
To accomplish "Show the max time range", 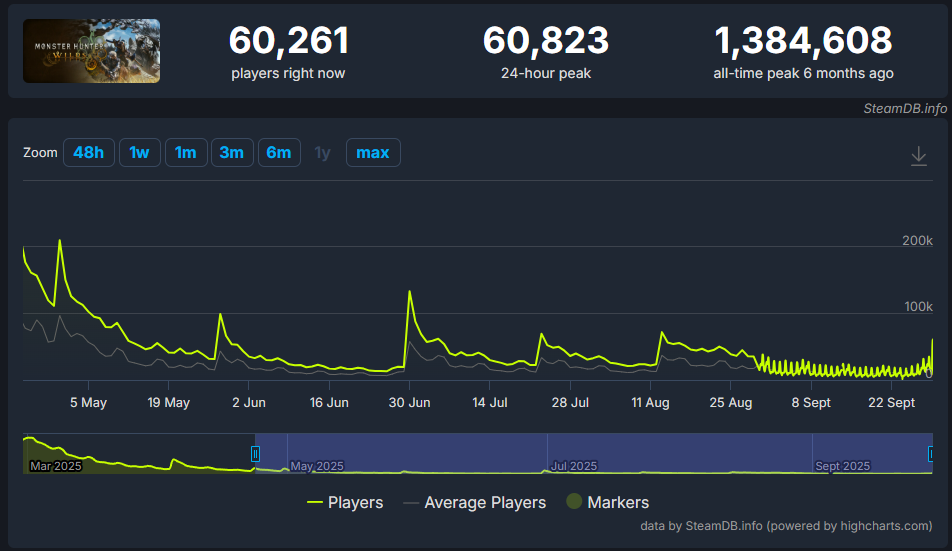I will click(x=372, y=152).
